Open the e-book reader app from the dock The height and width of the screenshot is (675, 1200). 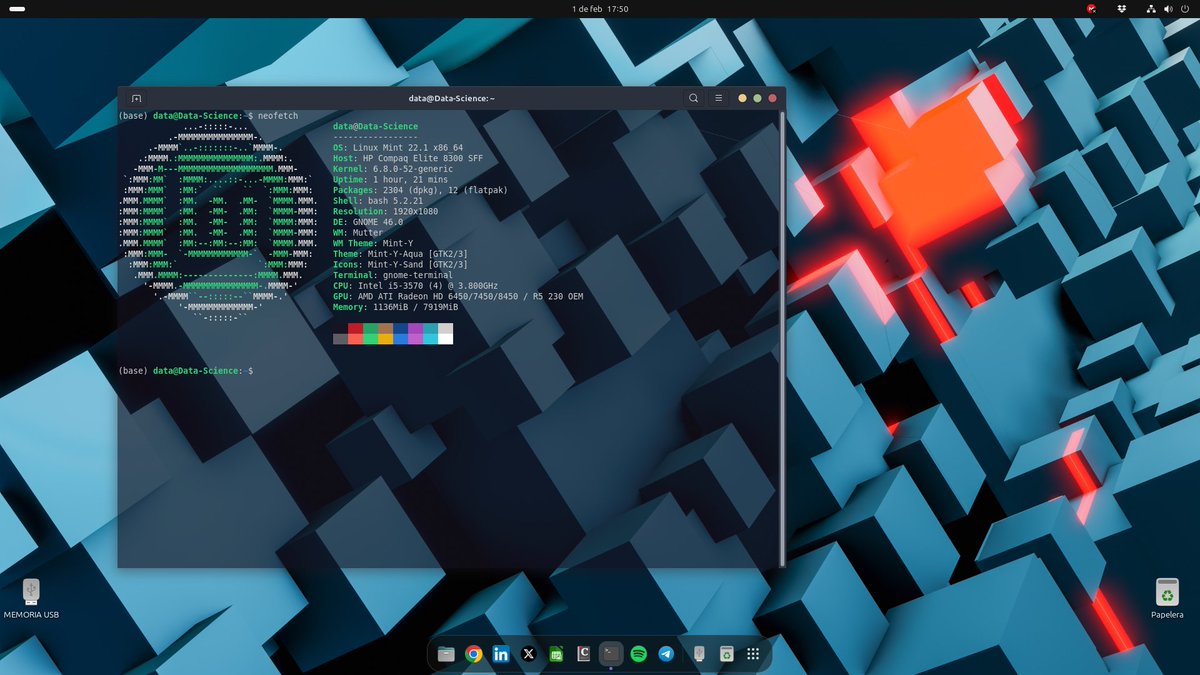583,654
